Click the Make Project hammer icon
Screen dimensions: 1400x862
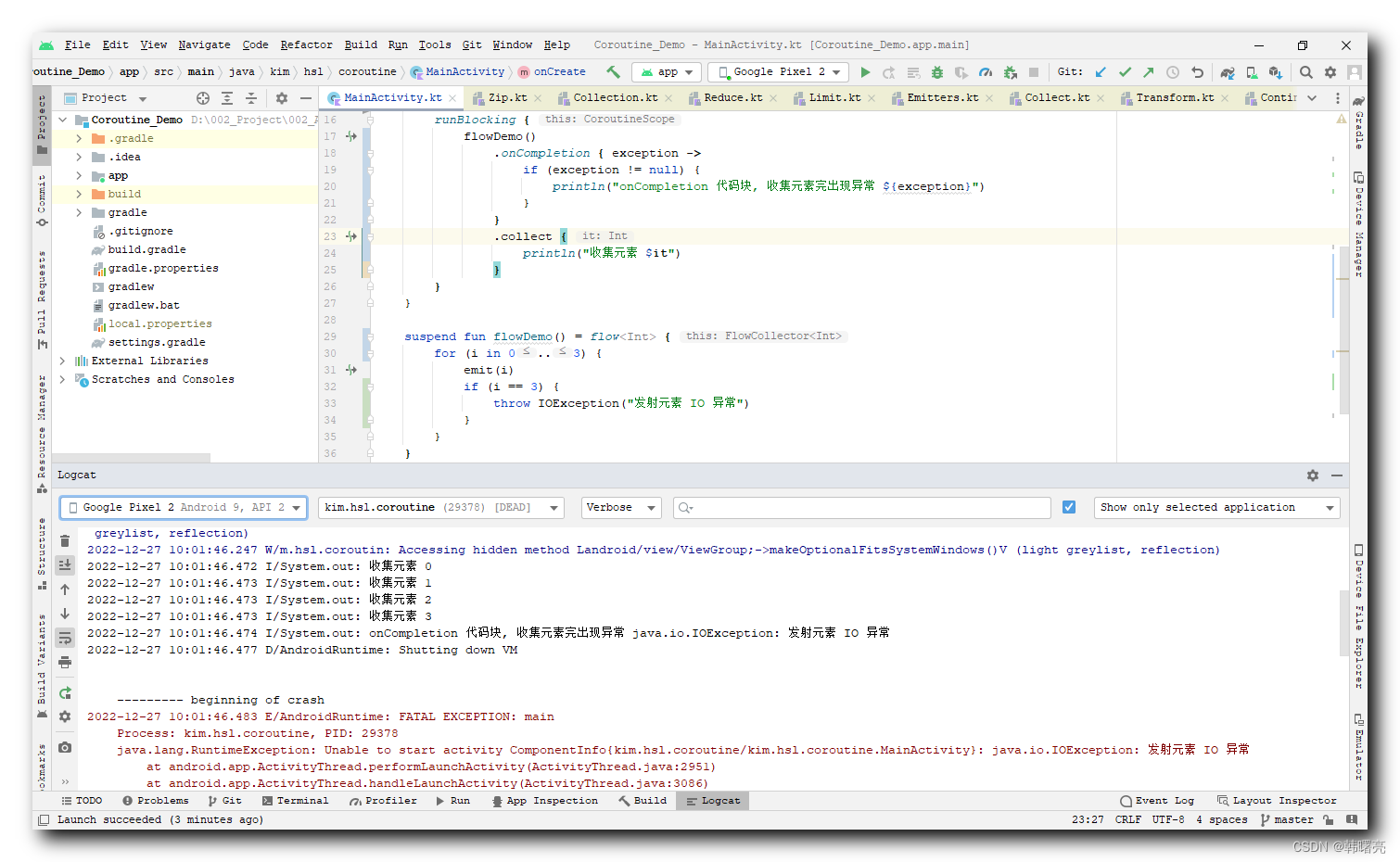(x=613, y=71)
